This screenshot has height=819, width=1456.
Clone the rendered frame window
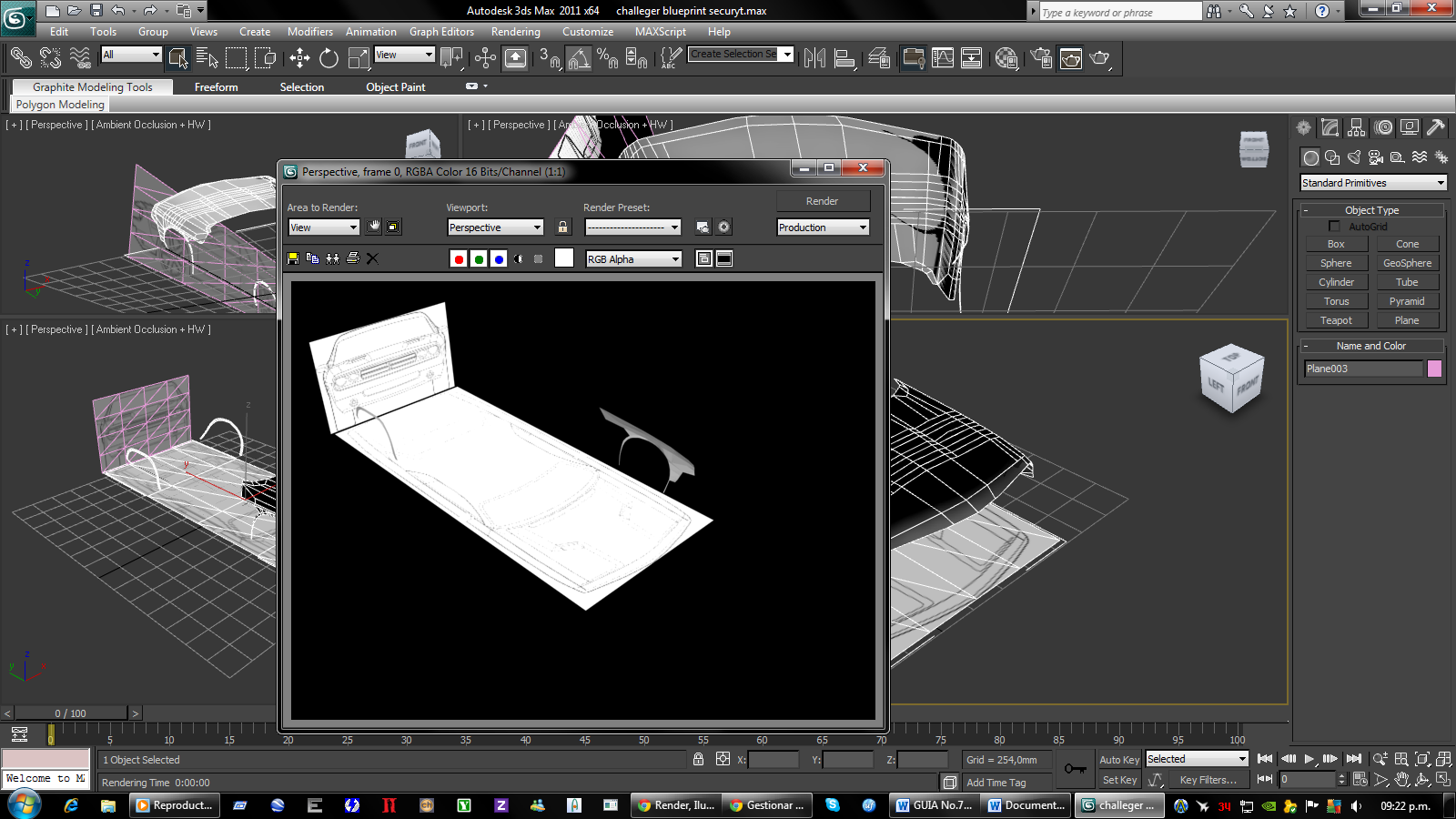click(333, 258)
